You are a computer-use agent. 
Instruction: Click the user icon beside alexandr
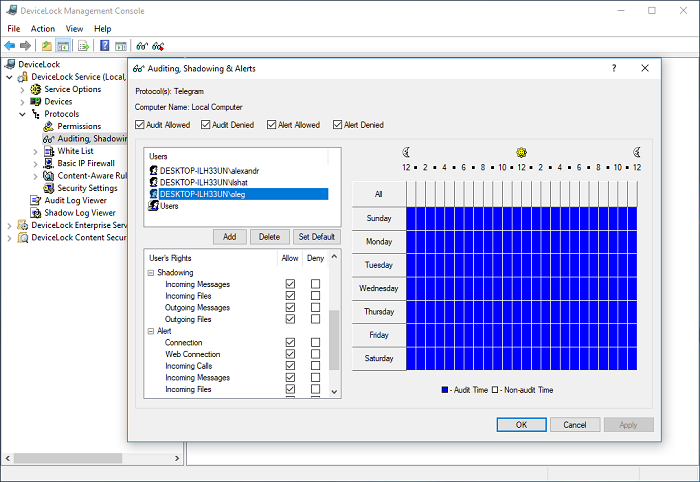154,170
